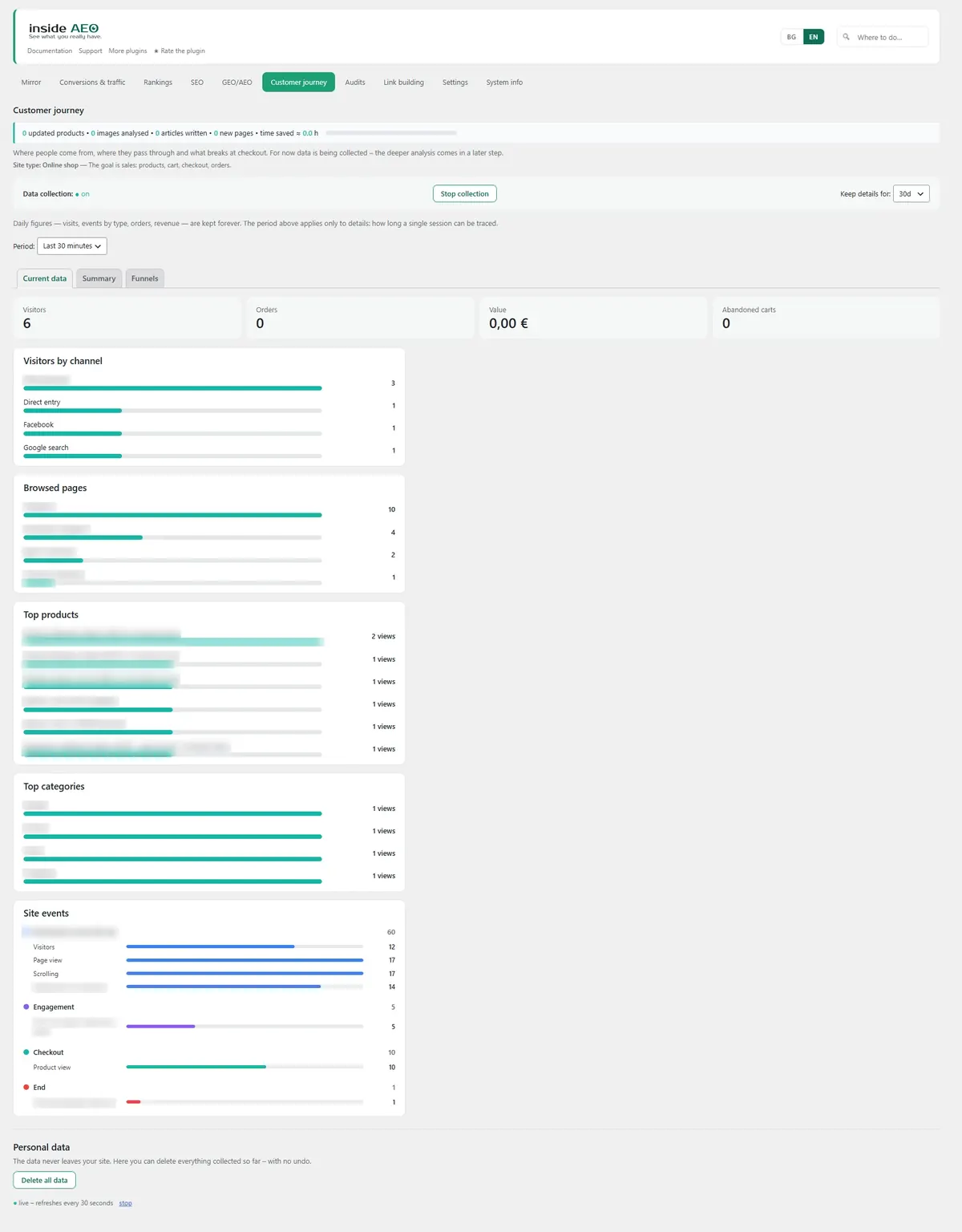
Task: Open the Documentation link
Action: (x=50, y=51)
